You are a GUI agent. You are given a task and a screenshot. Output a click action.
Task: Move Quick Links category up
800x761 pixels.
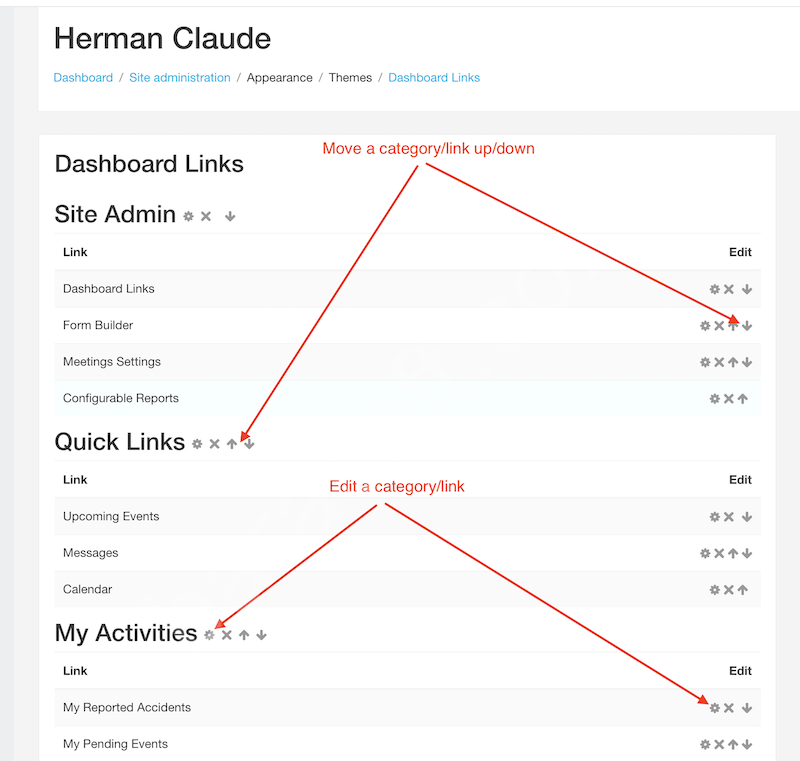tap(232, 444)
